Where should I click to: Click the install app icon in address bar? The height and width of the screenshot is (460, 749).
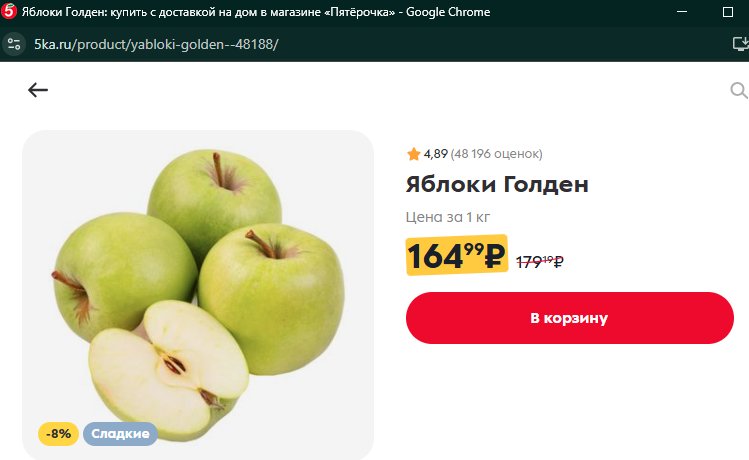click(740, 44)
